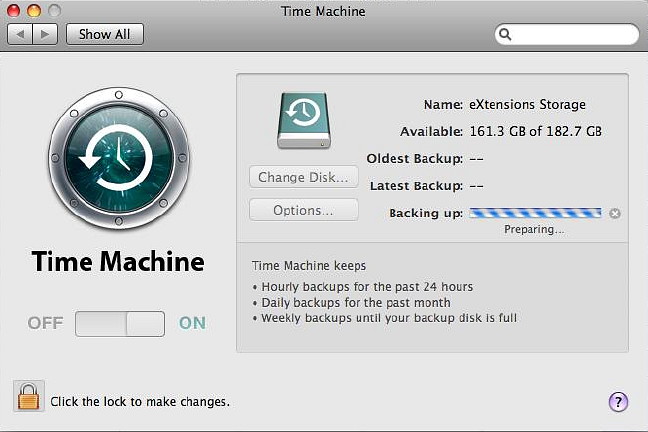Image resolution: width=648 pixels, height=432 pixels.
Task: Click the 'Available:' label
Action: coord(431,131)
